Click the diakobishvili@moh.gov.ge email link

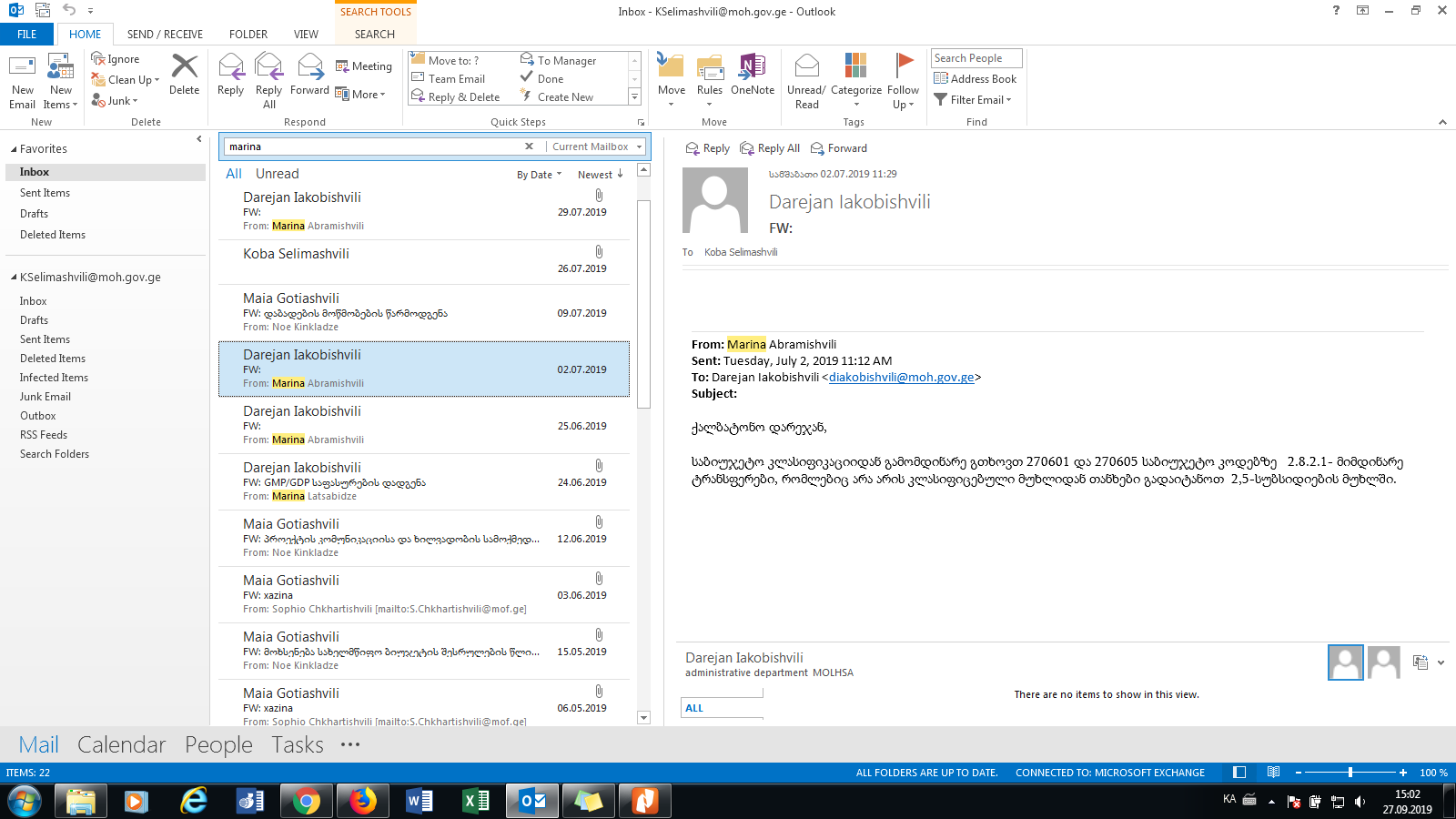click(901, 378)
